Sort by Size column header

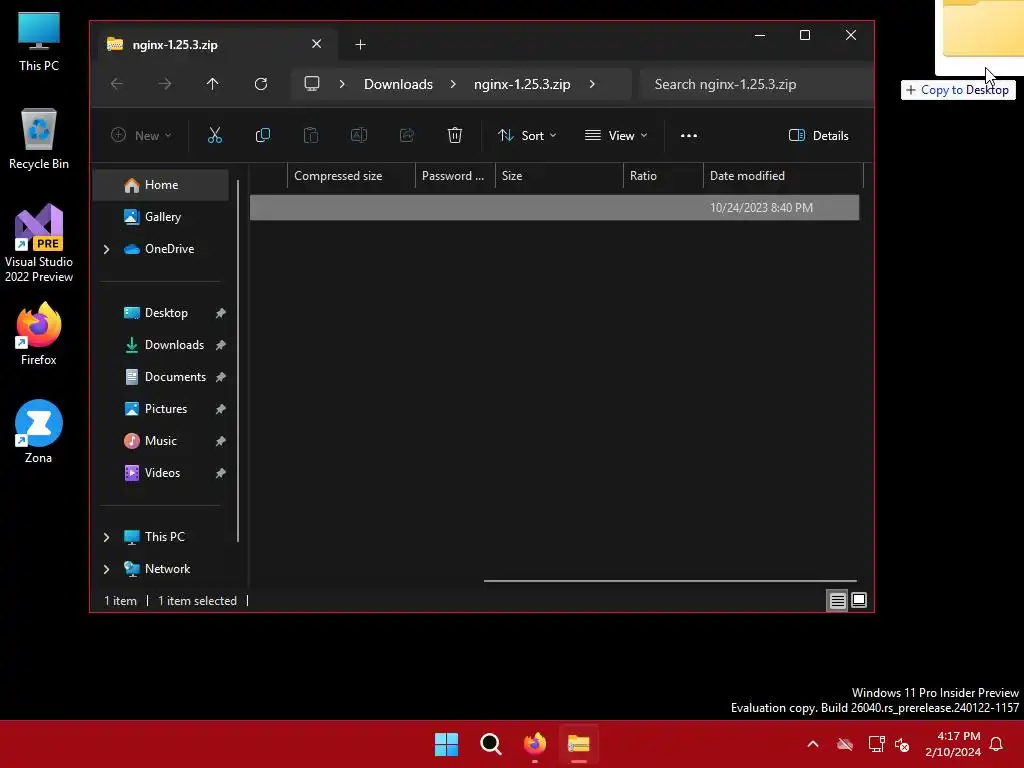559,176
